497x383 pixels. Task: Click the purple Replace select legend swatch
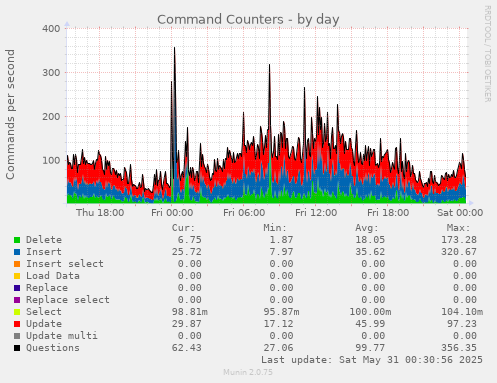coord(17,300)
